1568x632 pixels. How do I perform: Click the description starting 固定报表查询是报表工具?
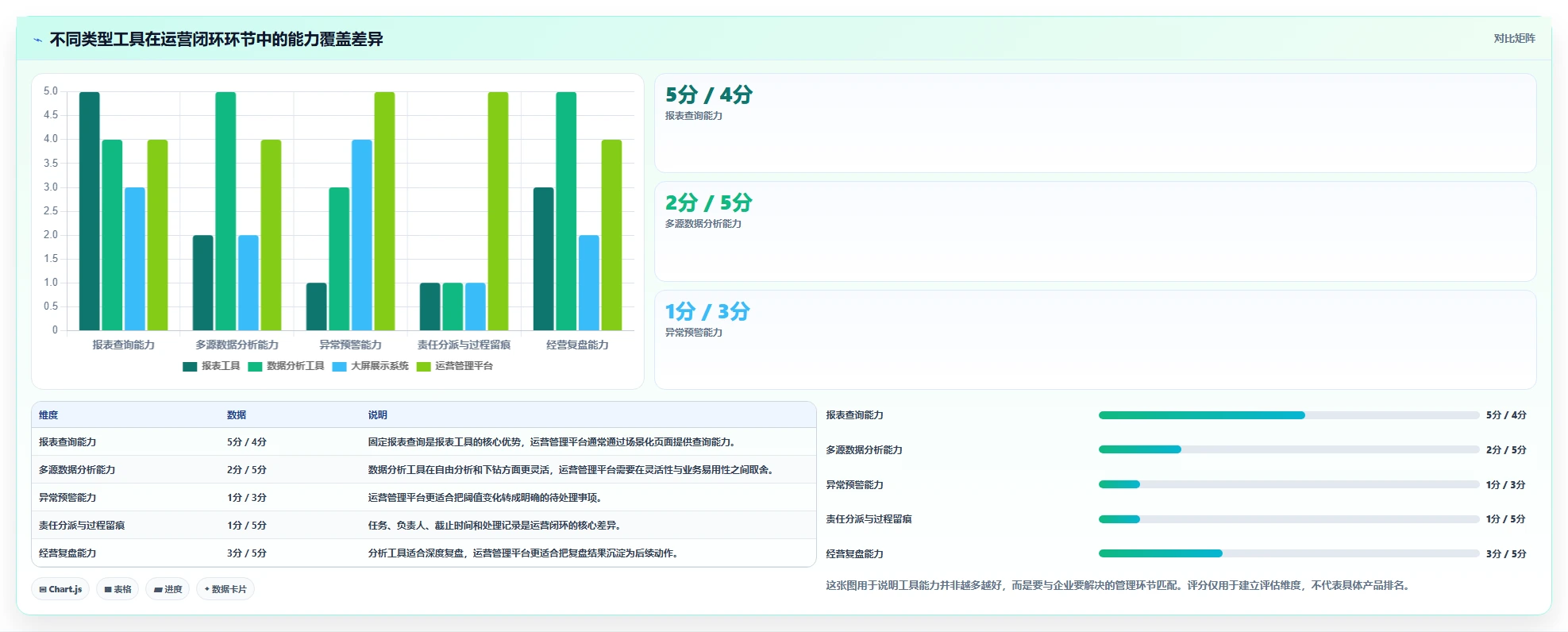(x=553, y=442)
